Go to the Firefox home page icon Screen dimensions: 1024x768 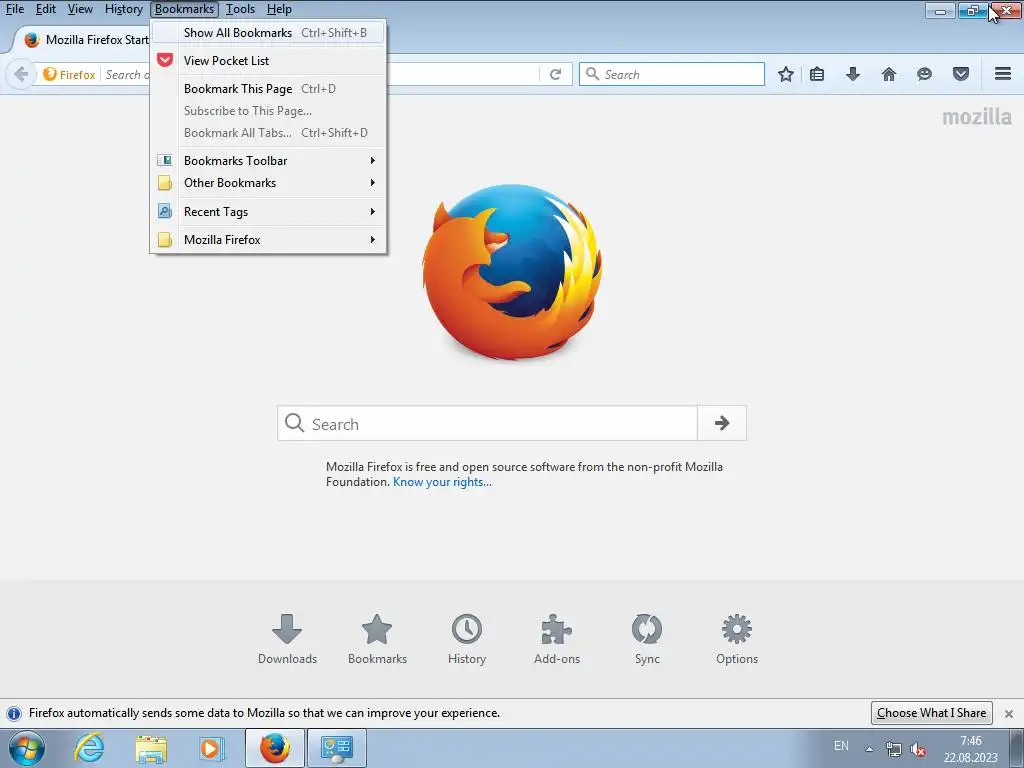point(889,74)
